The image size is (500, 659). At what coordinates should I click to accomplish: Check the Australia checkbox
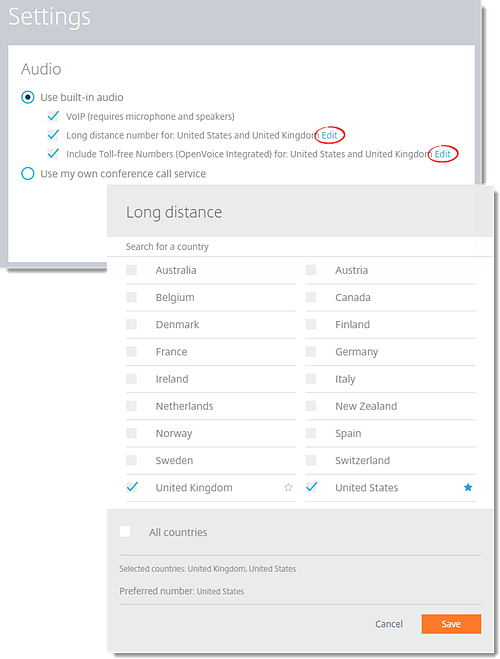(x=132, y=270)
